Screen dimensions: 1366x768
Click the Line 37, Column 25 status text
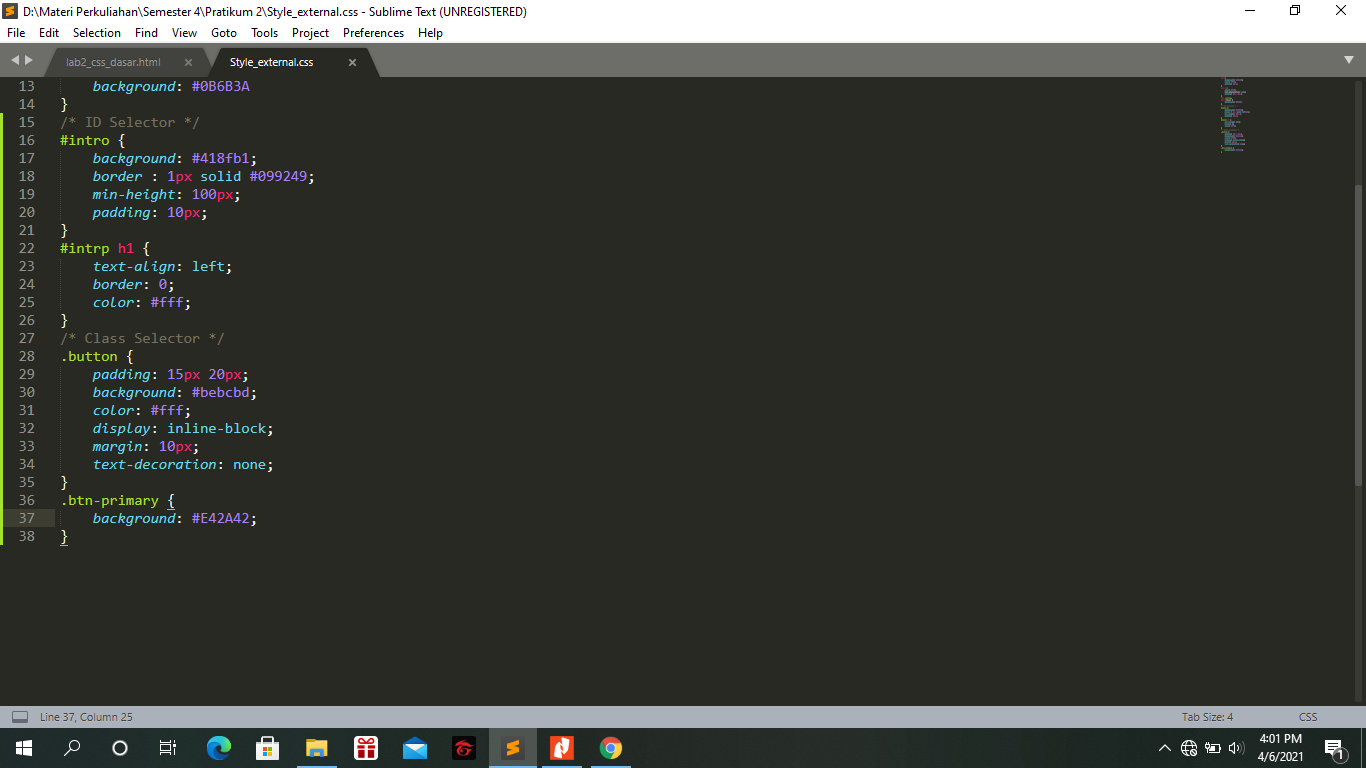click(86, 717)
